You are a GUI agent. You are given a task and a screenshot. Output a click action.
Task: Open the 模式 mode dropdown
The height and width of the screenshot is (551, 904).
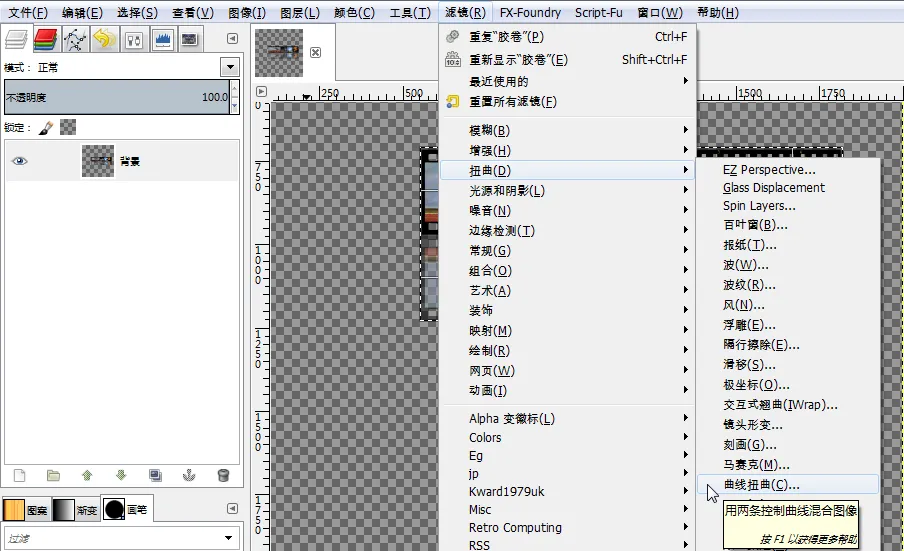pyautogui.click(x=230, y=67)
